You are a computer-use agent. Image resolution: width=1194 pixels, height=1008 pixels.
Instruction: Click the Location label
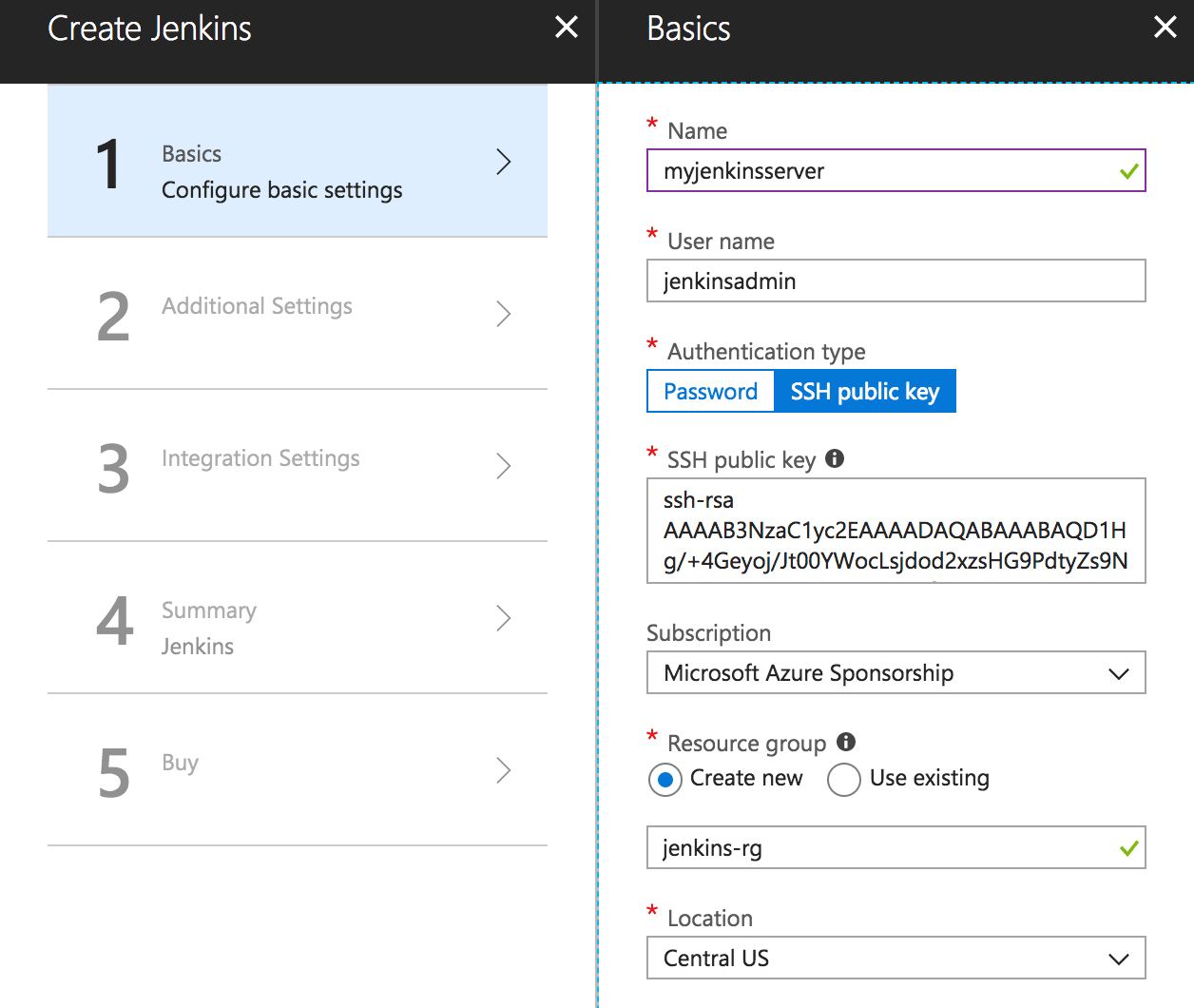point(710,919)
